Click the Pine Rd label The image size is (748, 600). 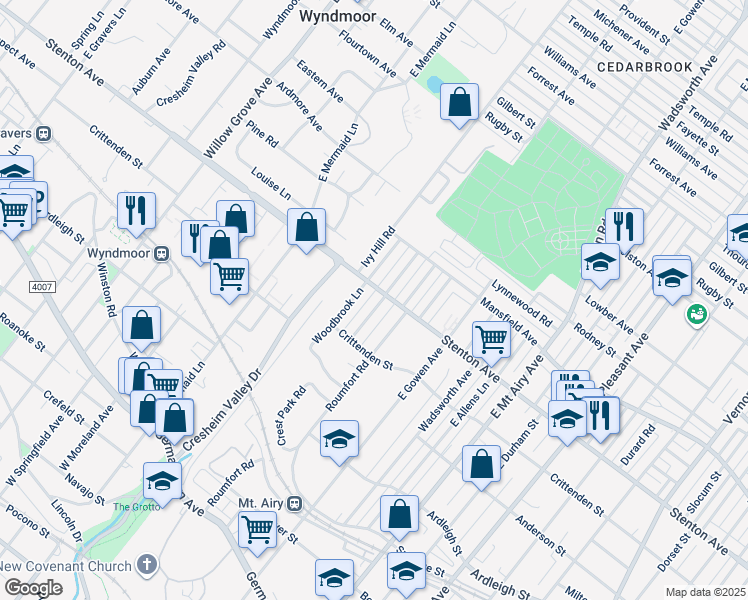pos(261,134)
